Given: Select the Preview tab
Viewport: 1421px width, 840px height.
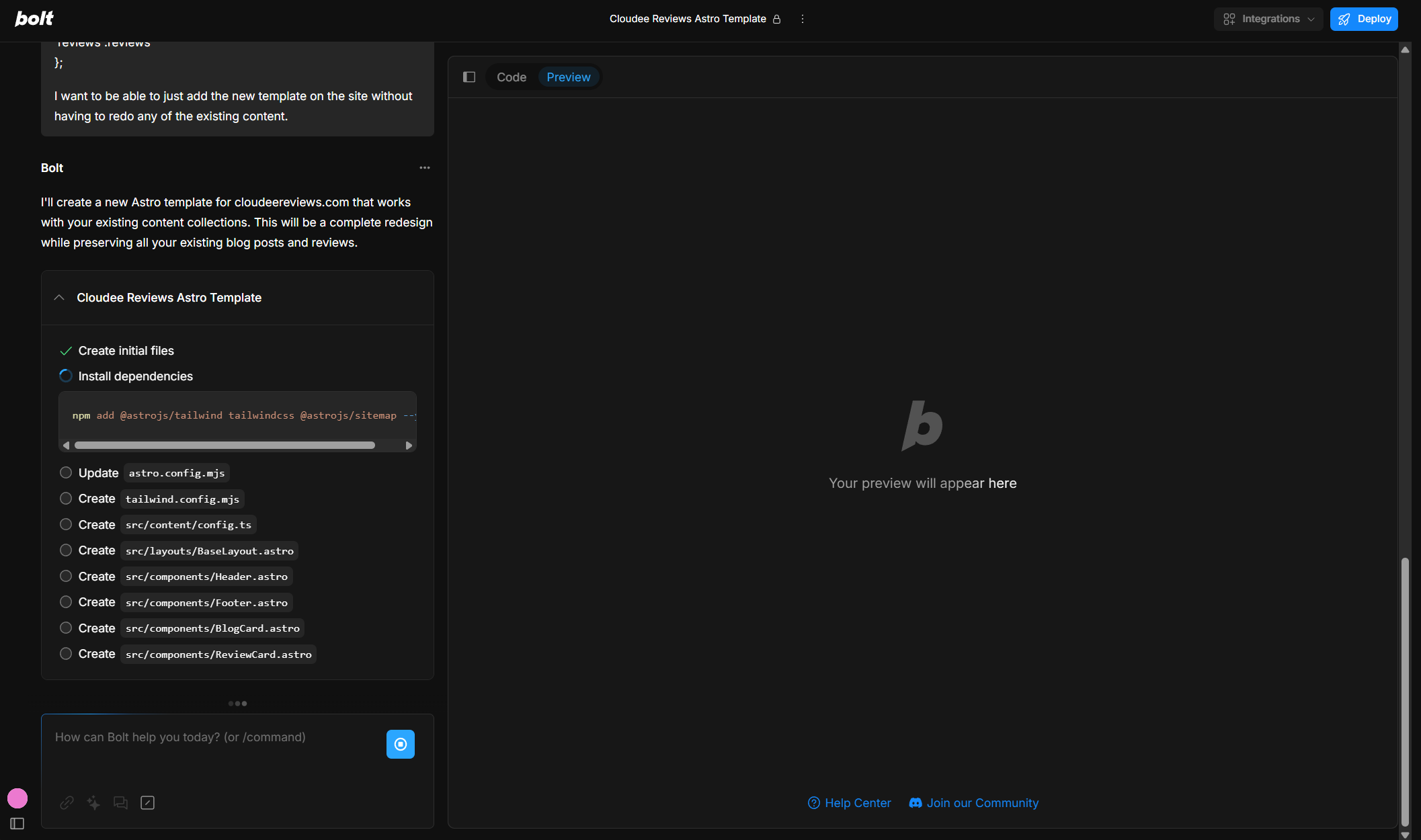Looking at the screenshot, I should (x=568, y=77).
